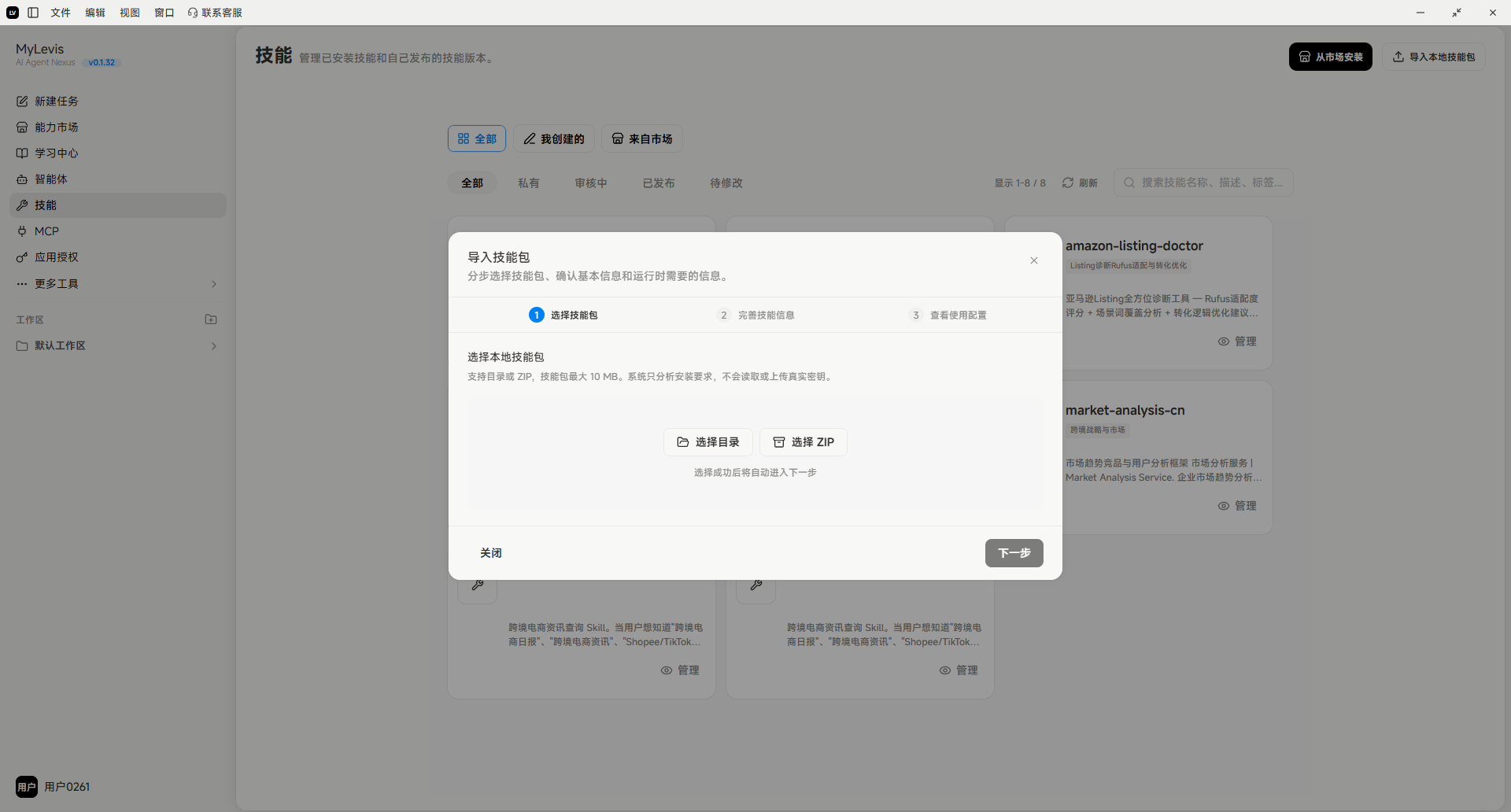1511x812 pixels.
Task: Click 管理 on amazon-listing-doctor card
Action: (x=1237, y=341)
